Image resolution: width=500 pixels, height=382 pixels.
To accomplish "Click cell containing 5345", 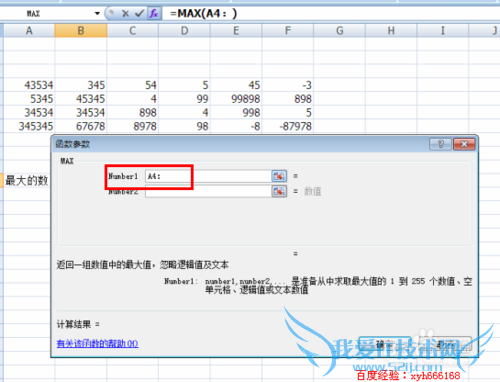I will click(29, 99).
